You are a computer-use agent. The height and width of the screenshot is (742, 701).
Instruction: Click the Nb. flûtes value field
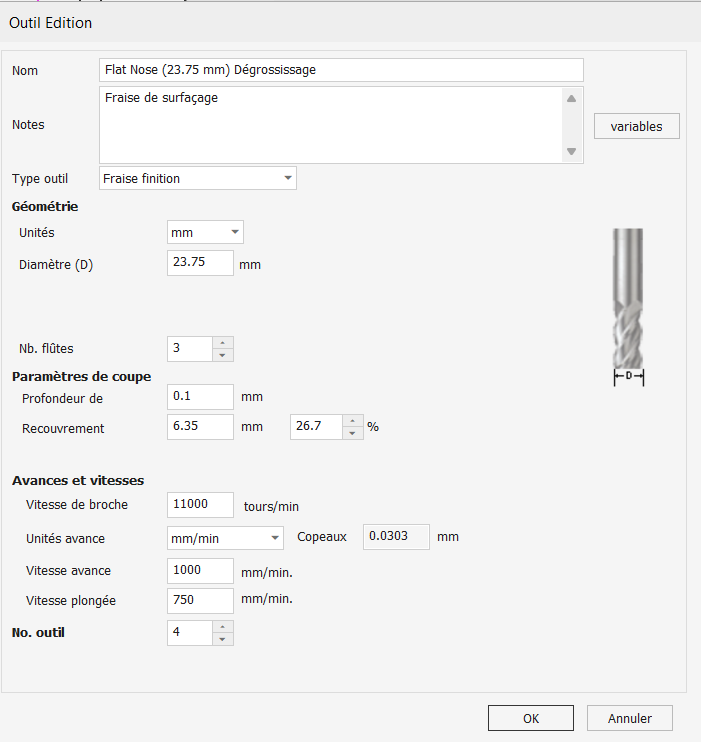click(x=190, y=349)
